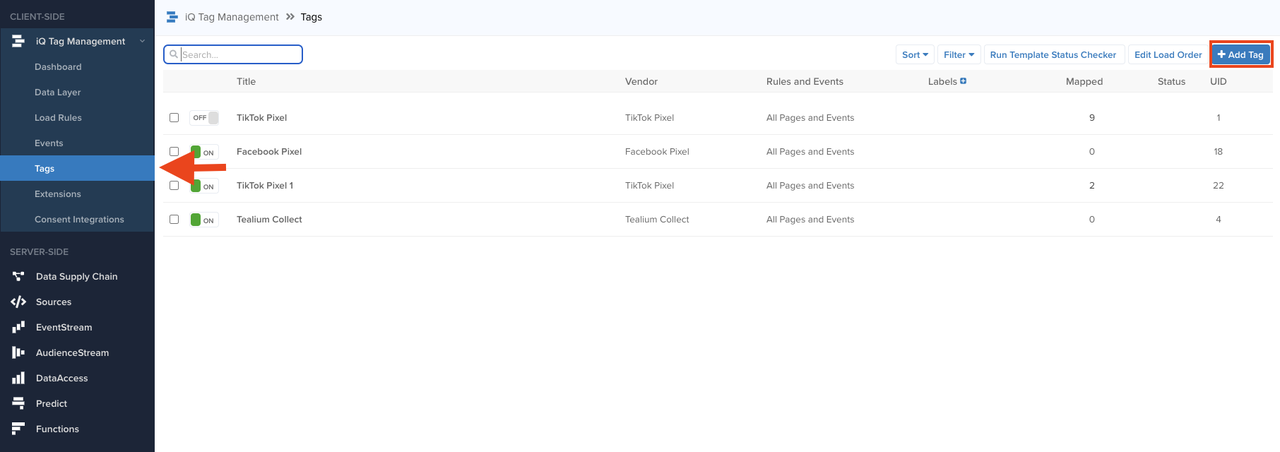
Task: Go to Extensions in the sidebar
Action: tap(58, 194)
